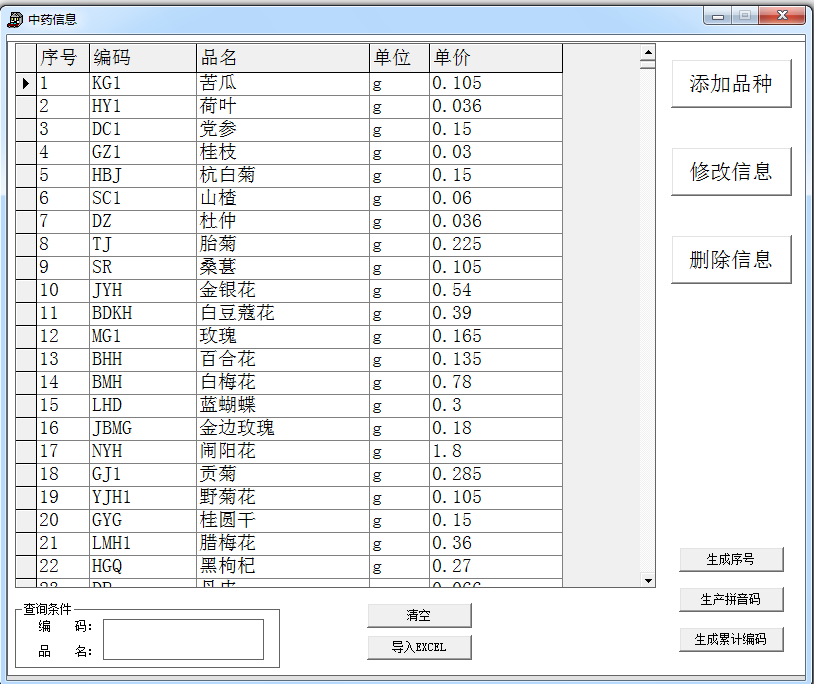Click the 生成序号 button
This screenshot has height=684, width=814.
[x=731, y=560]
